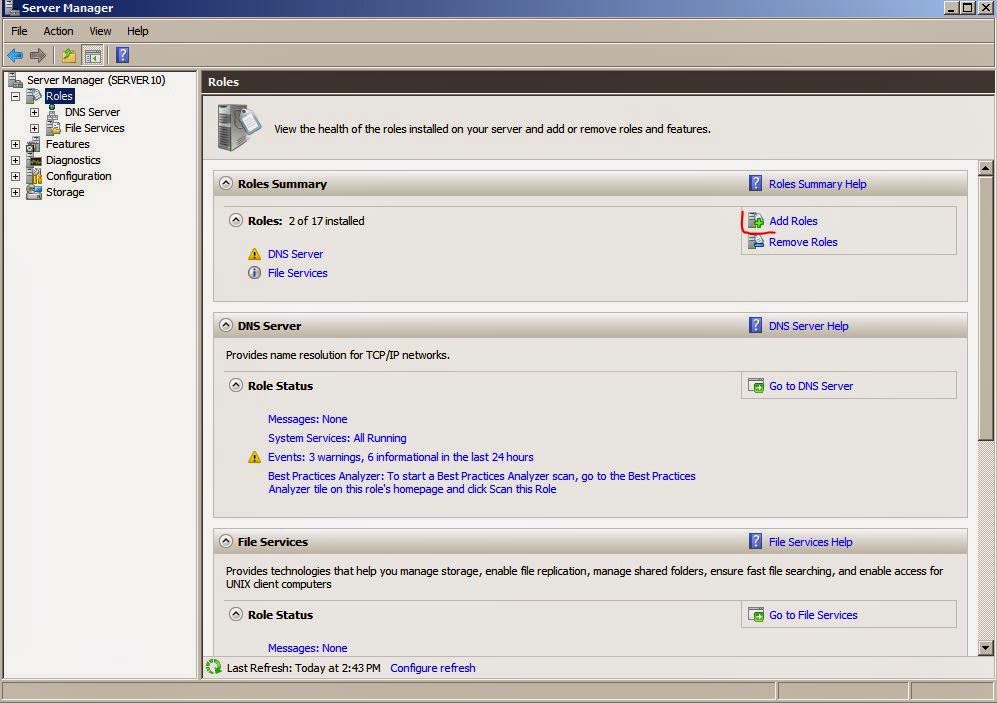Click the File Services tree node icon
997x703 pixels.
(53, 128)
